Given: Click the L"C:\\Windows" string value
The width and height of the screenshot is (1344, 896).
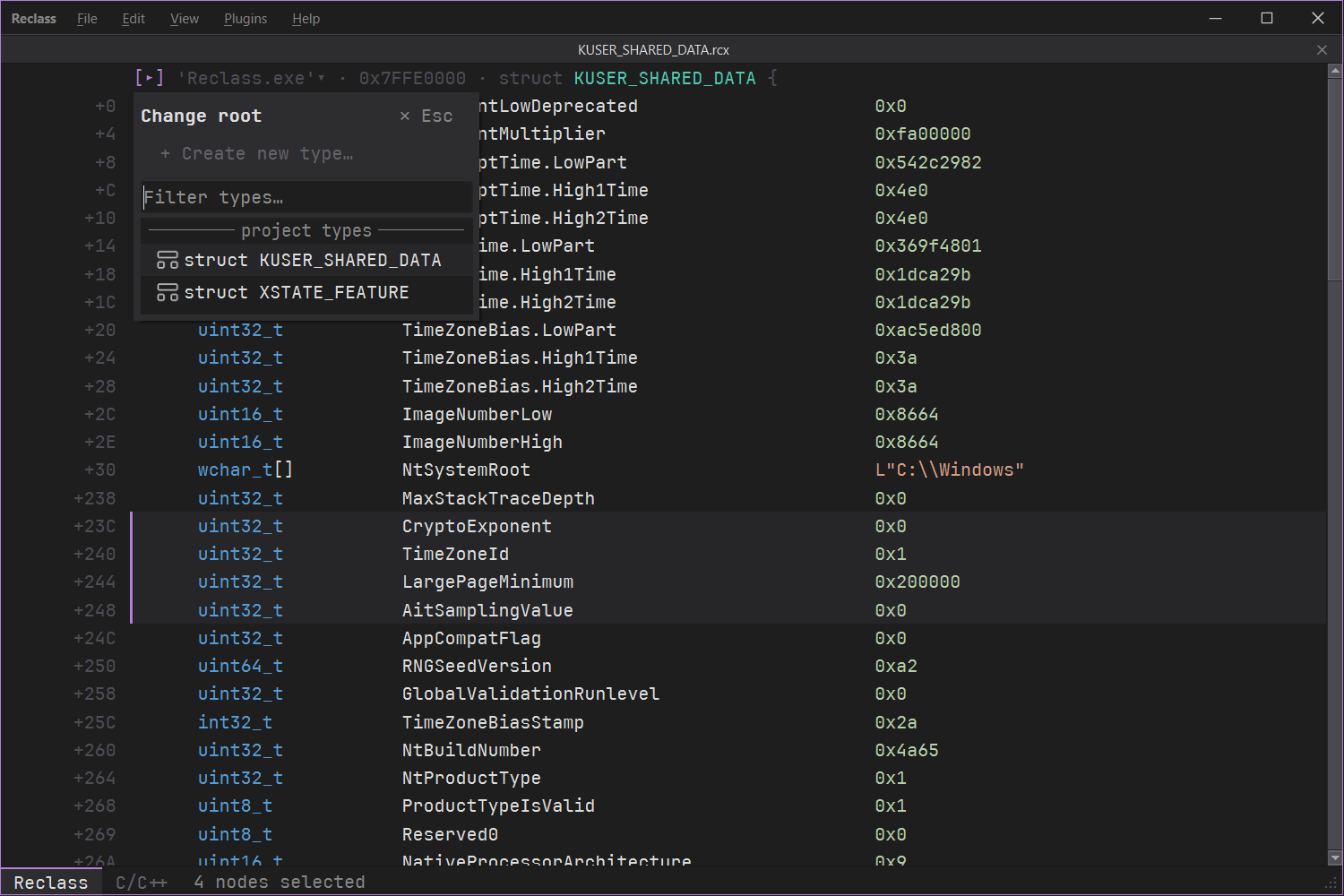Looking at the screenshot, I should (x=950, y=470).
